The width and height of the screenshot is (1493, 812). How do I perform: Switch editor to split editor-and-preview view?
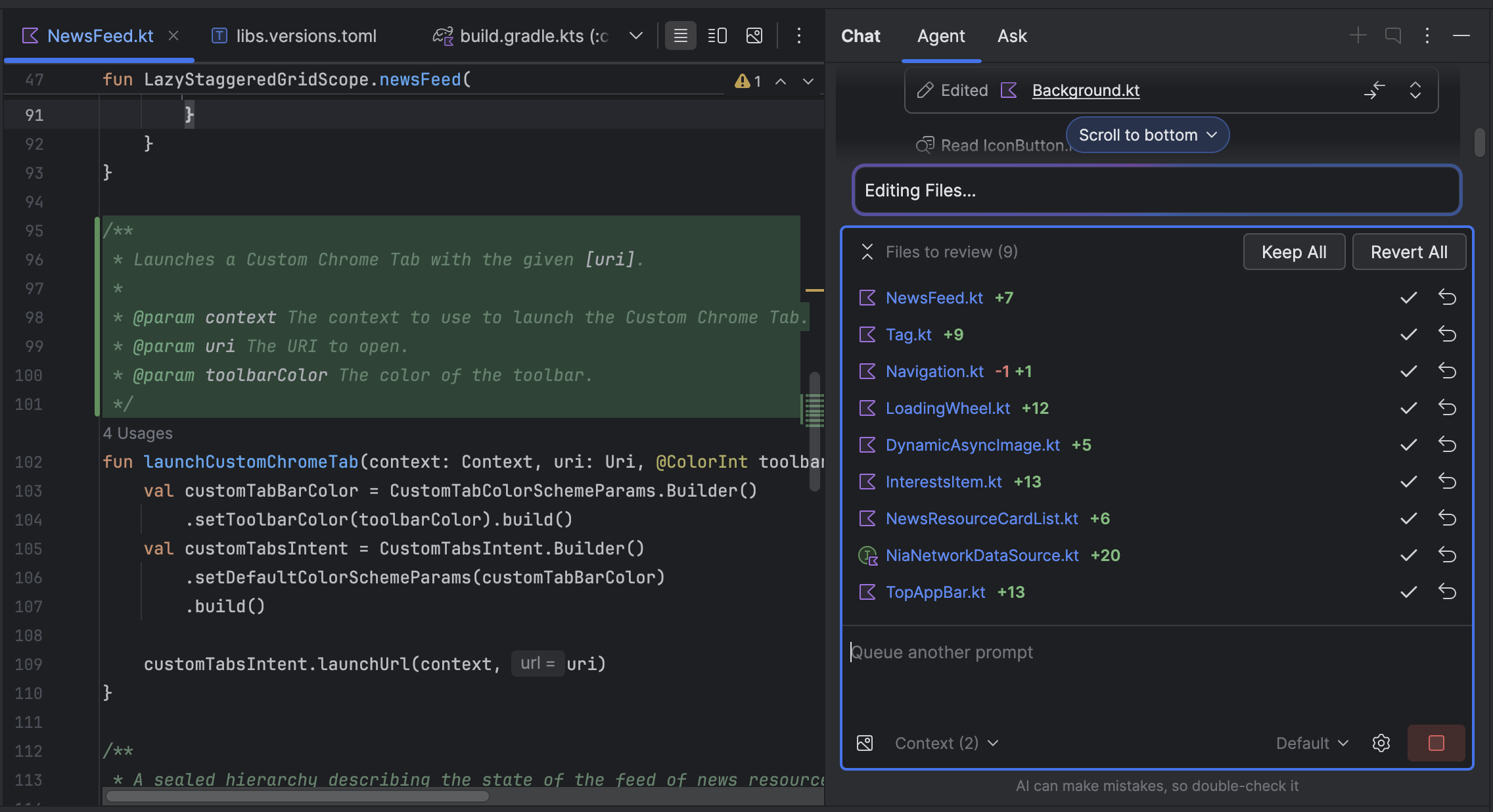717,35
